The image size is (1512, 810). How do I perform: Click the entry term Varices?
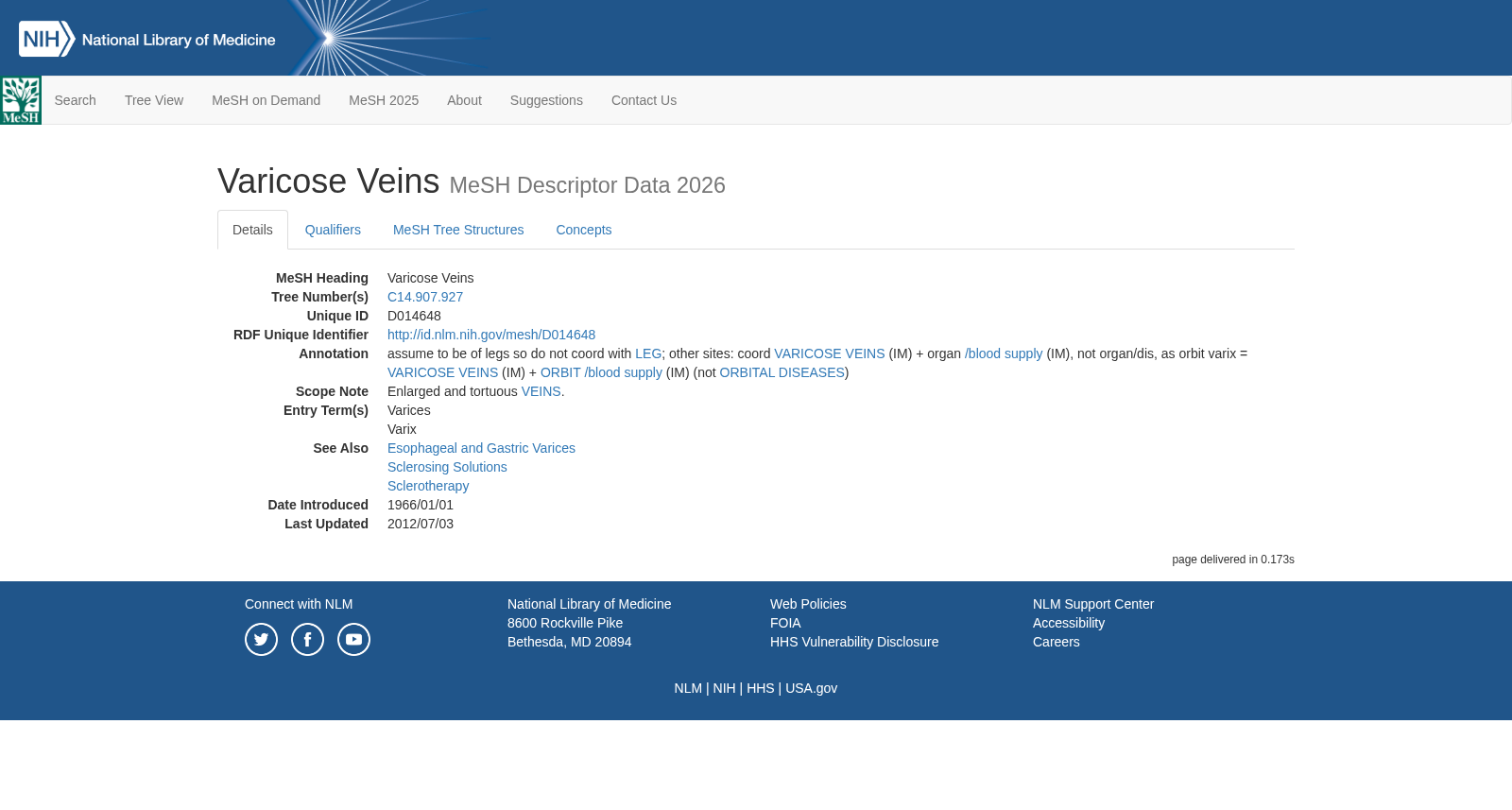409,410
